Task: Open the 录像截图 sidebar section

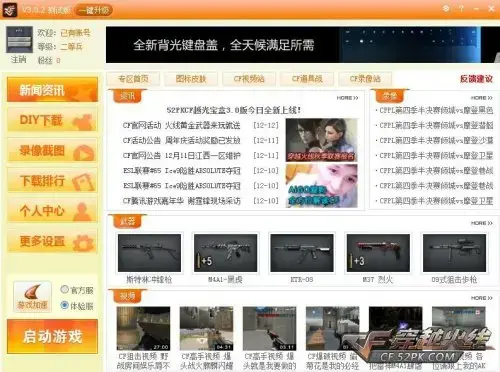Action: point(52,150)
